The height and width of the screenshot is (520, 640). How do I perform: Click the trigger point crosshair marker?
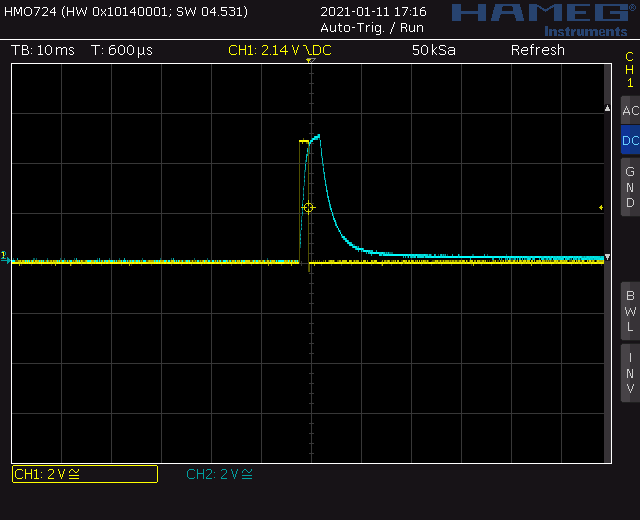tap(308, 208)
